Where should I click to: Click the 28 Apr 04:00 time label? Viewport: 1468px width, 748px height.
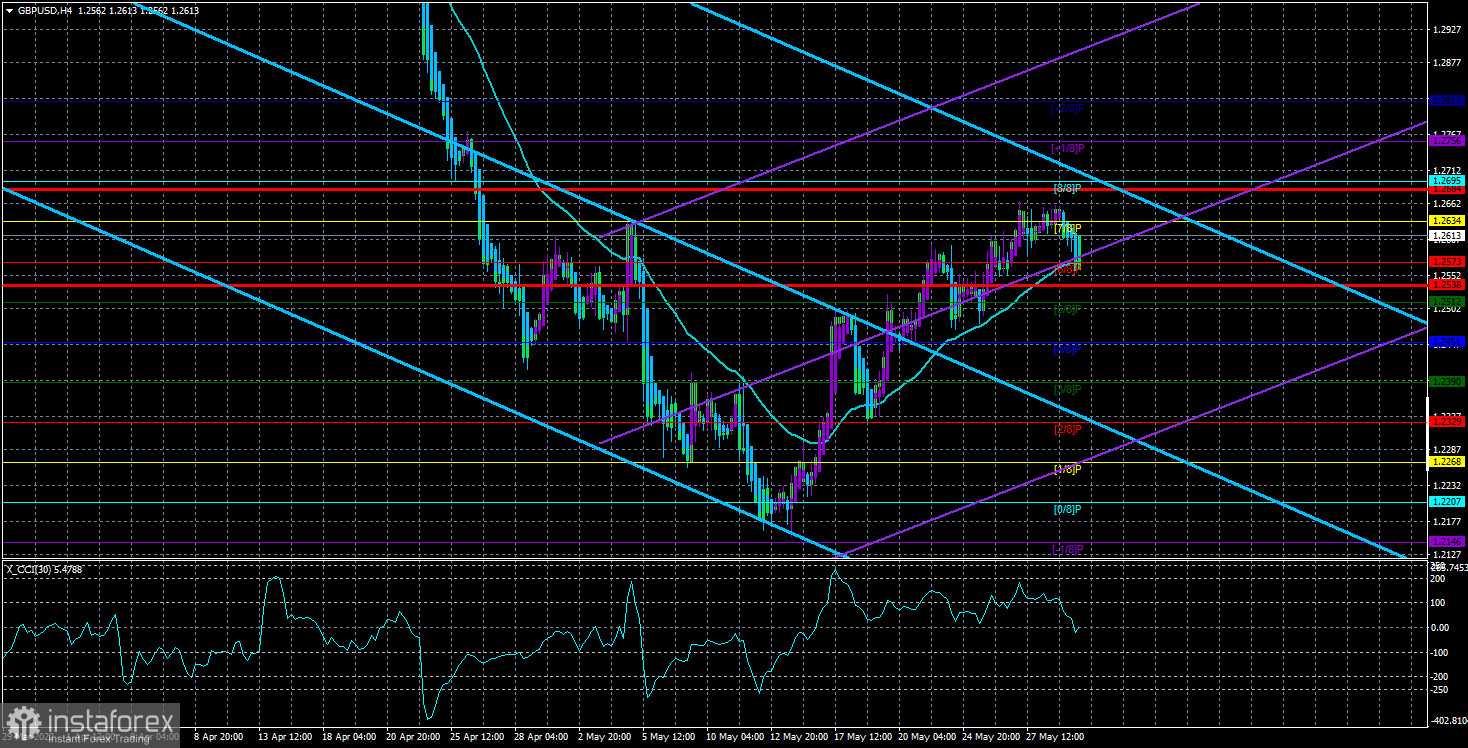(539, 736)
